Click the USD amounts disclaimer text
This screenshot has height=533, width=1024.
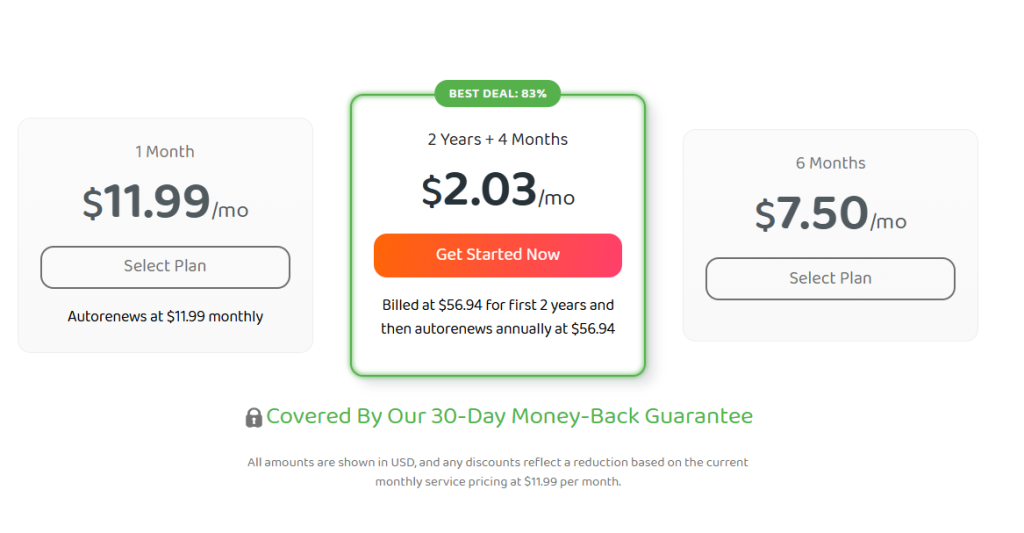point(497,462)
